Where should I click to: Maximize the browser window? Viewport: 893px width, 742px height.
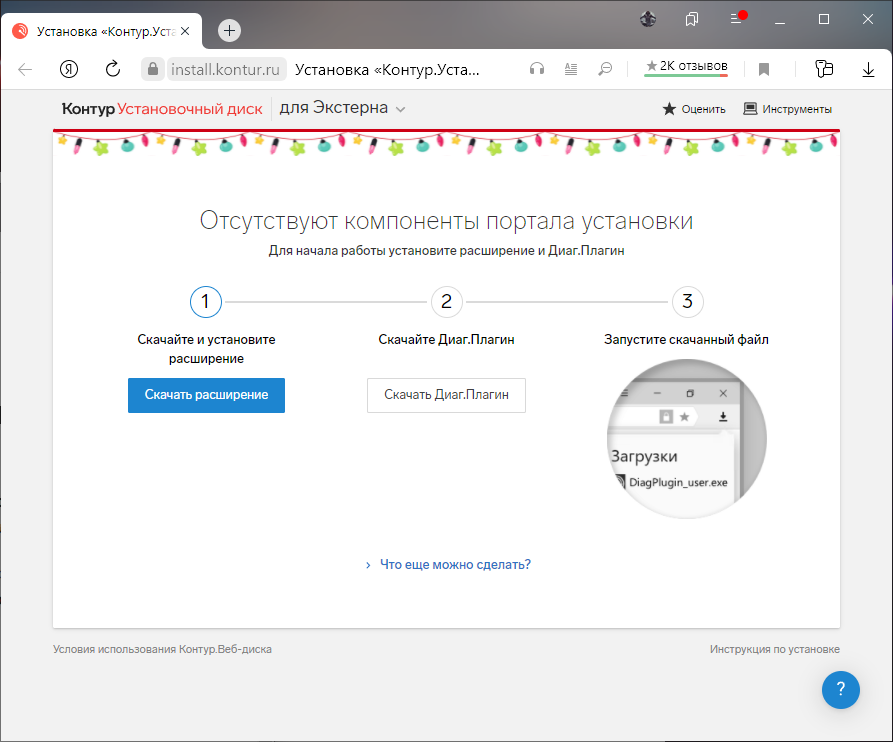[824, 19]
